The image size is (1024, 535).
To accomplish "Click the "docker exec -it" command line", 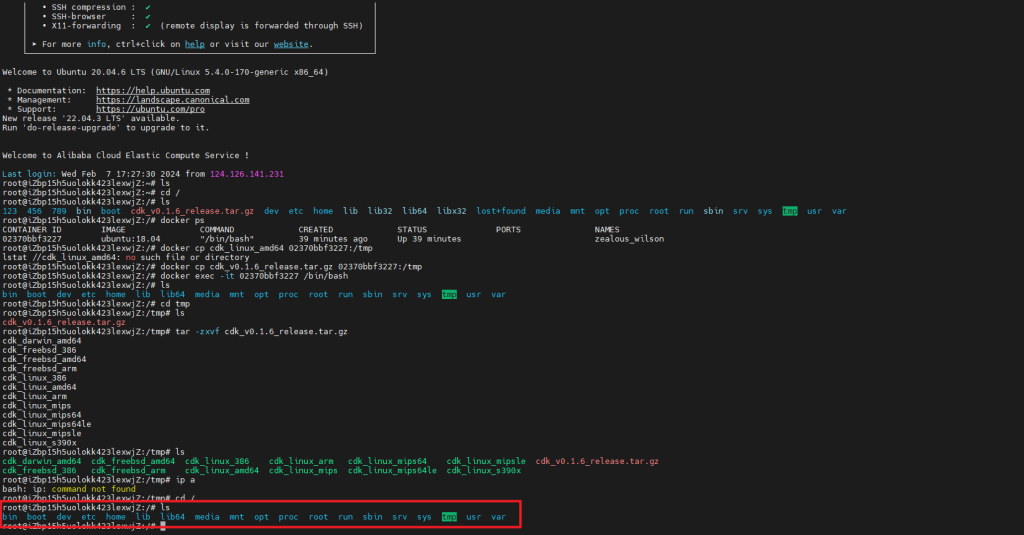I will click(175, 276).
